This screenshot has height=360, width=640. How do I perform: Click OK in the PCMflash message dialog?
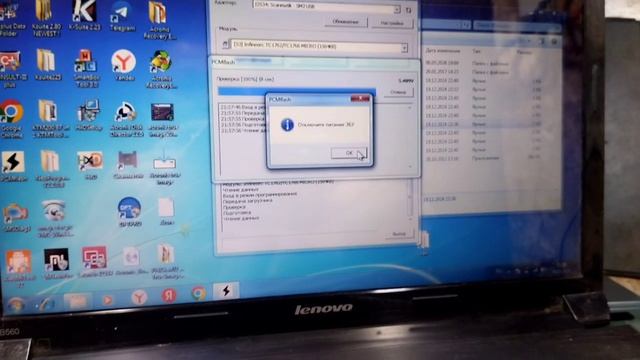pos(349,153)
